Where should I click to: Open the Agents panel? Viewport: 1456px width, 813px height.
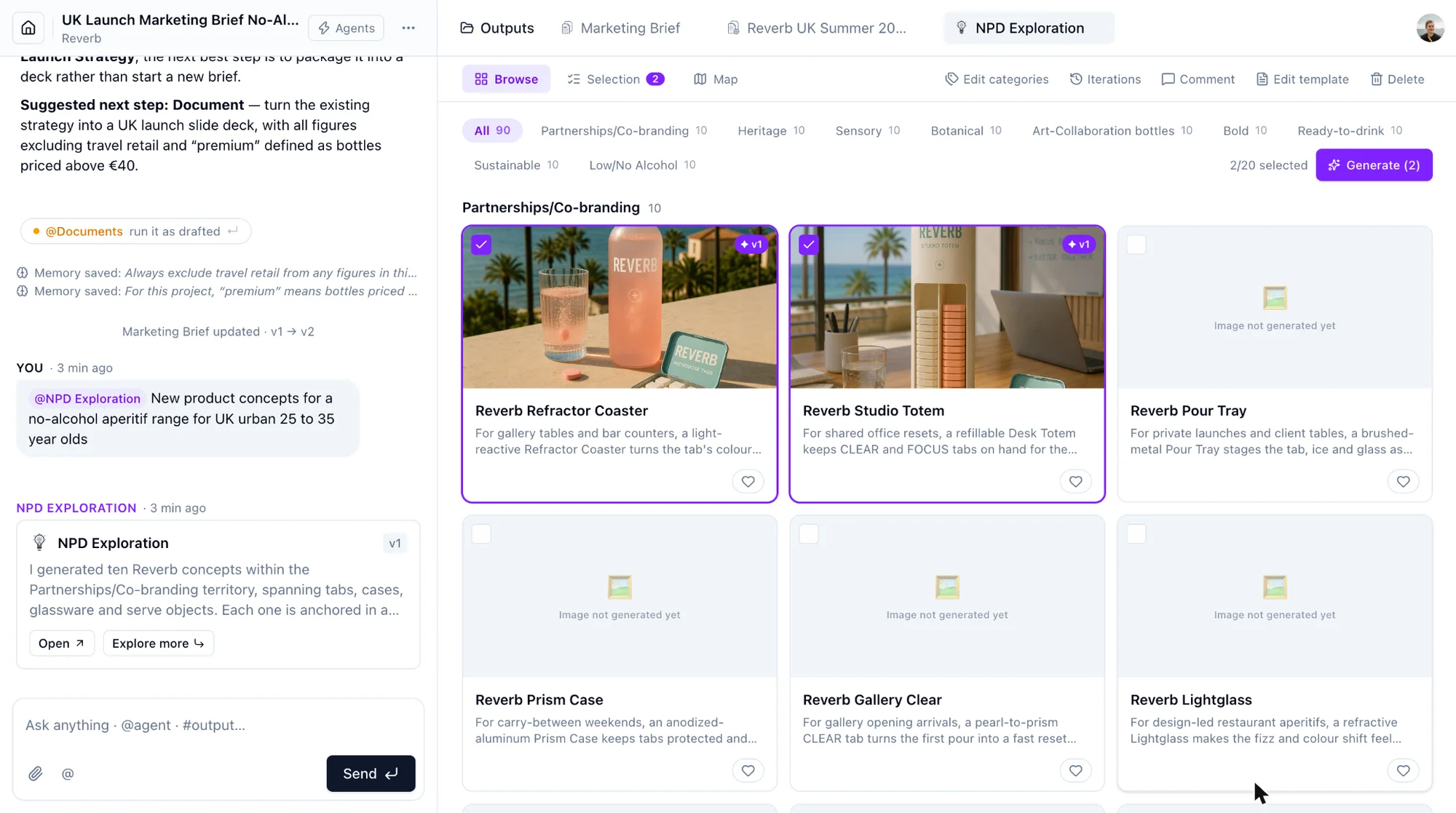pyautogui.click(x=347, y=28)
